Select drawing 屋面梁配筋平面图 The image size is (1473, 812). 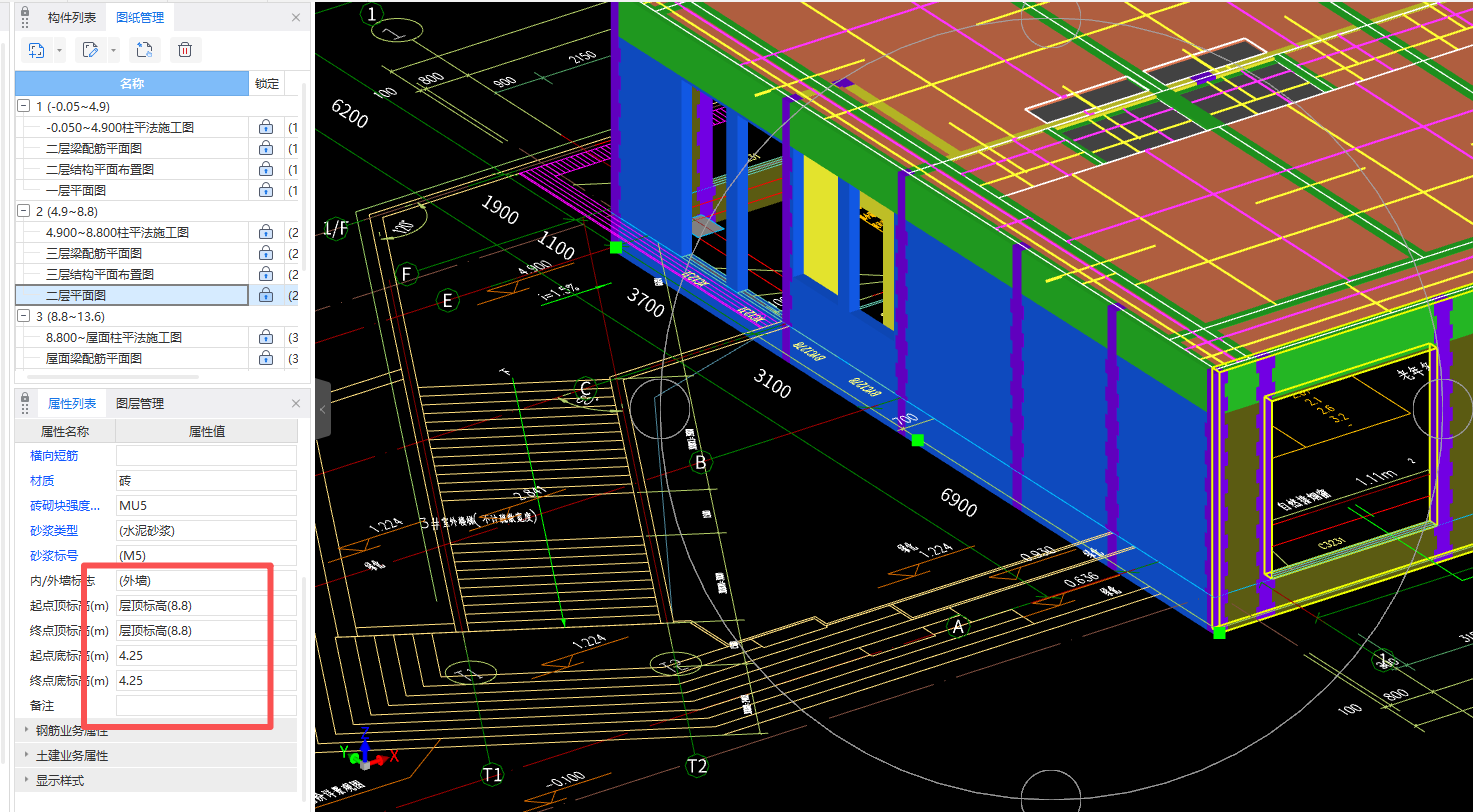tap(94, 358)
